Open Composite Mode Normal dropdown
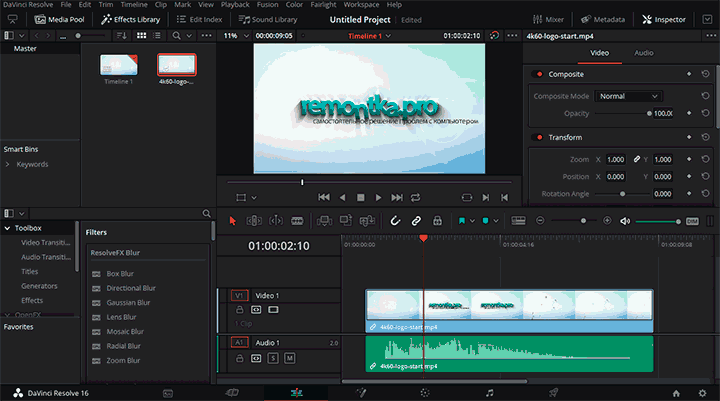Viewport: 720px width, 401px height. [629, 96]
